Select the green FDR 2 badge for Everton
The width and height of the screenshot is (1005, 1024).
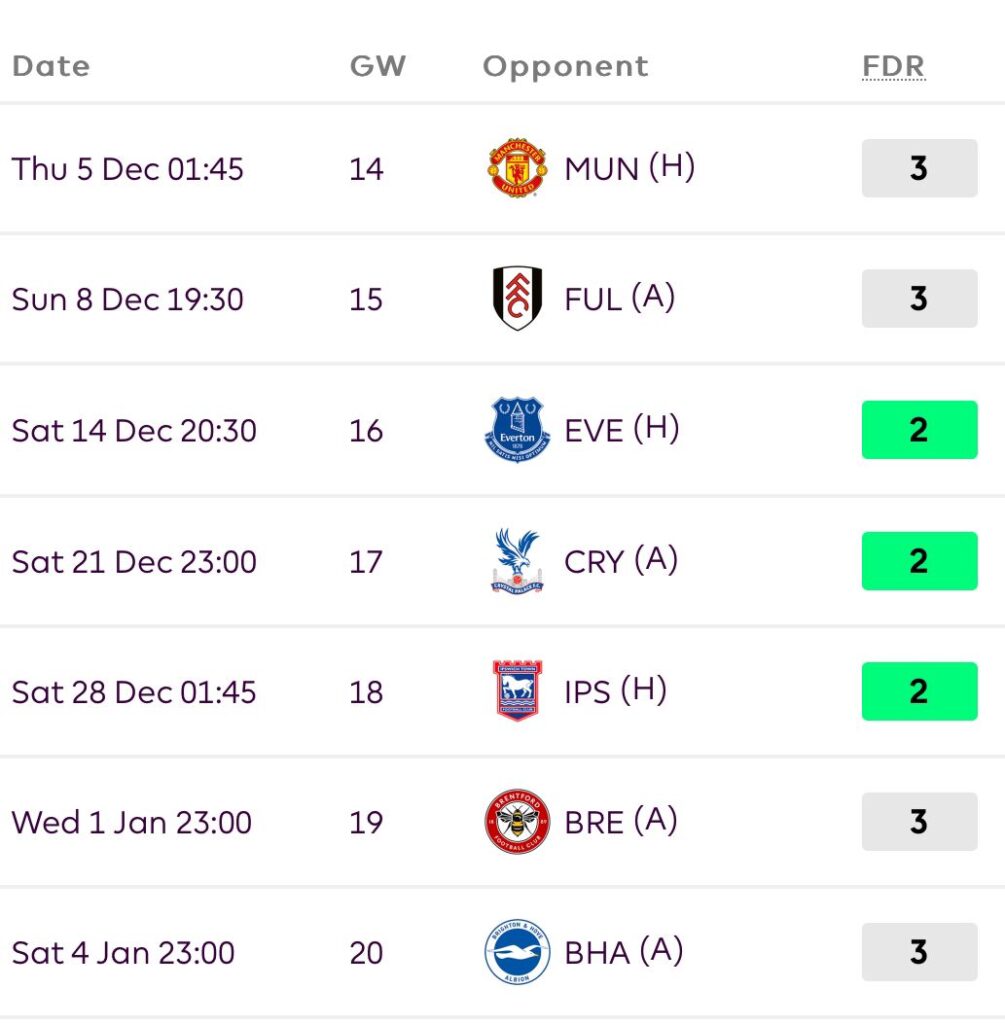coord(919,430)
